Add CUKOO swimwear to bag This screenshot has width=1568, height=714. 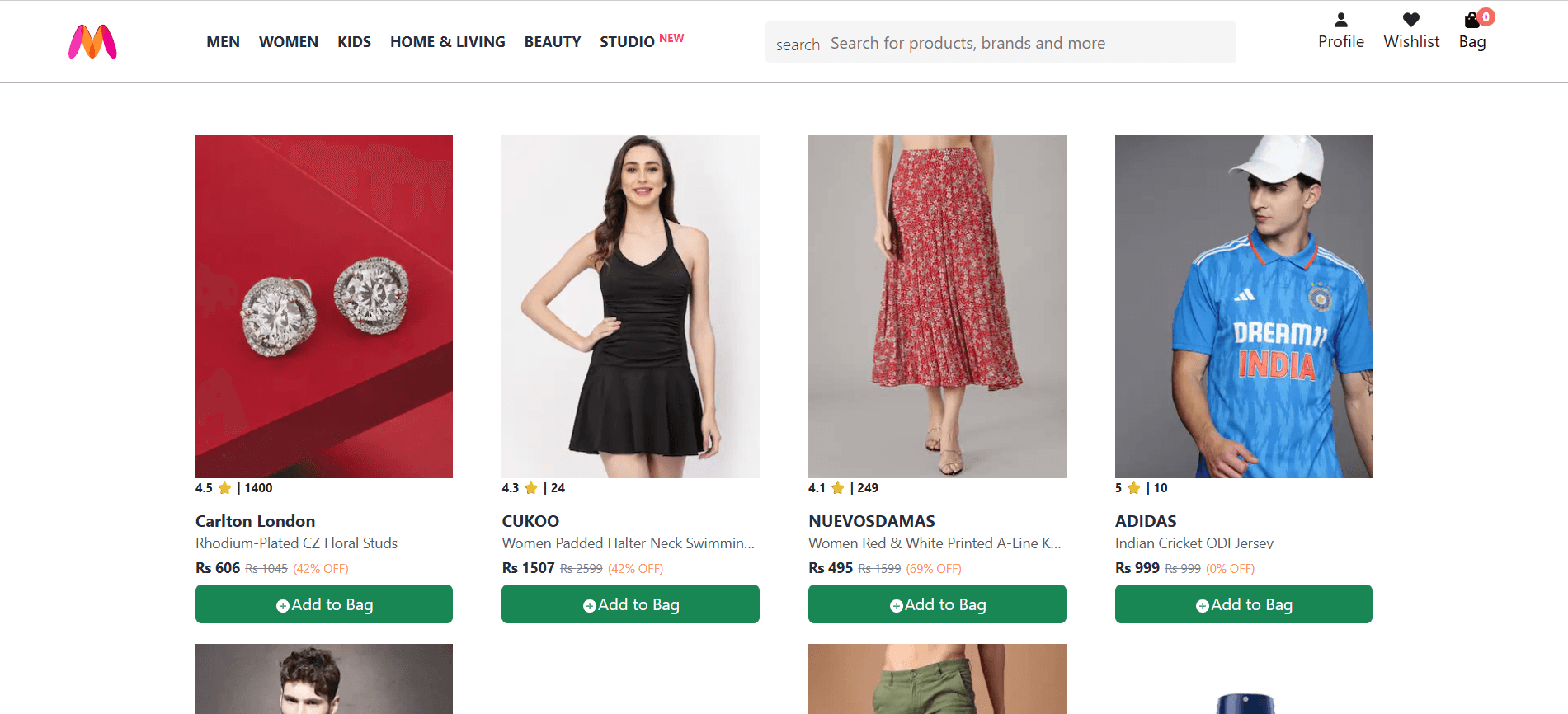630,604
